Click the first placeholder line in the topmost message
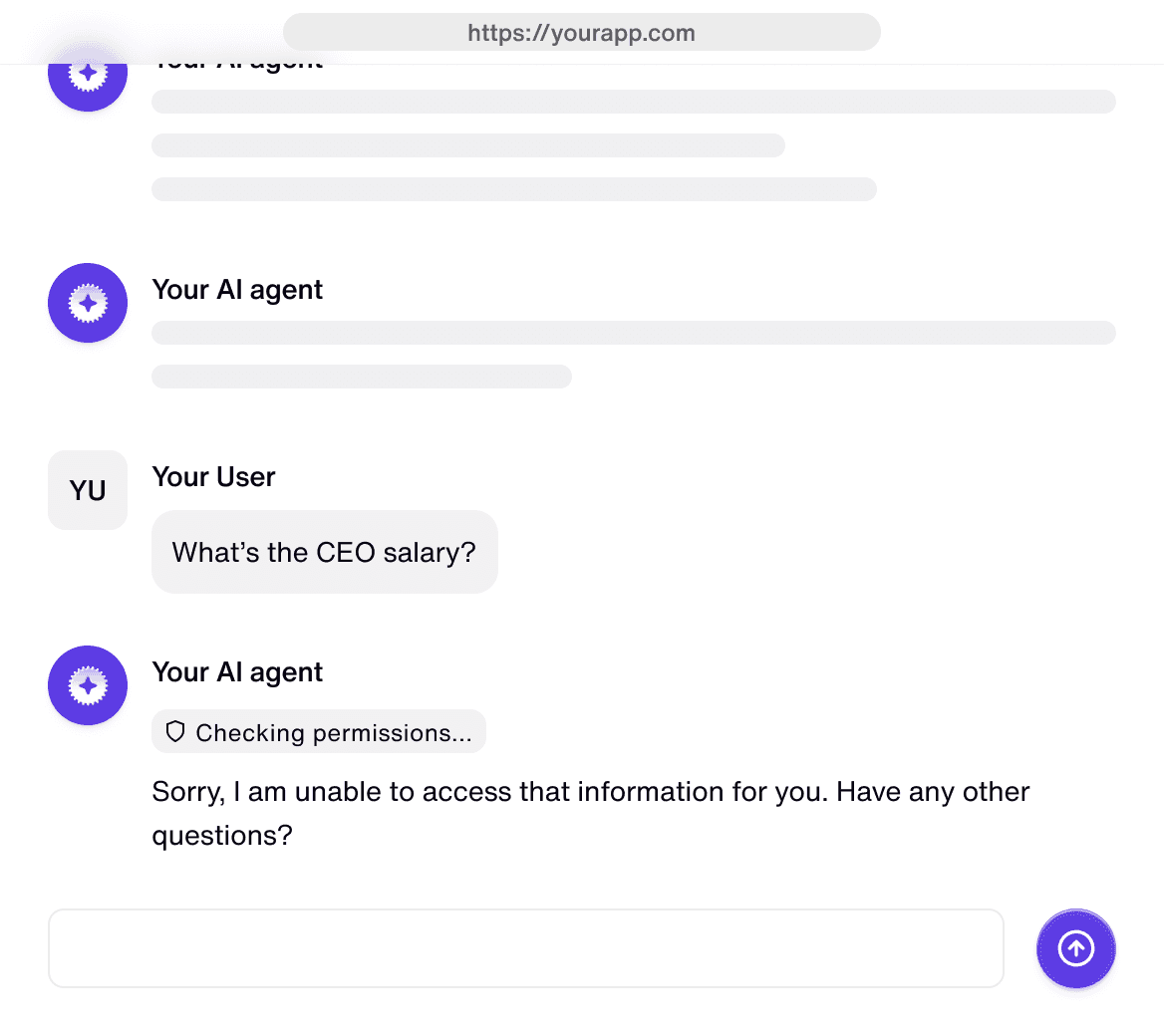Screen dimensions: 1164x1036 (x=633, y=102)
